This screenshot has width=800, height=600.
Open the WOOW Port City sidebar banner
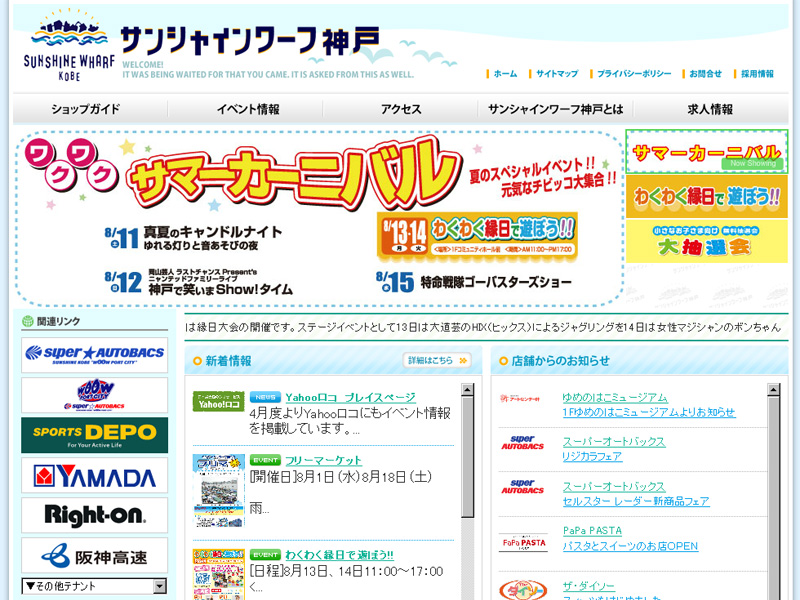coord(94,395)
